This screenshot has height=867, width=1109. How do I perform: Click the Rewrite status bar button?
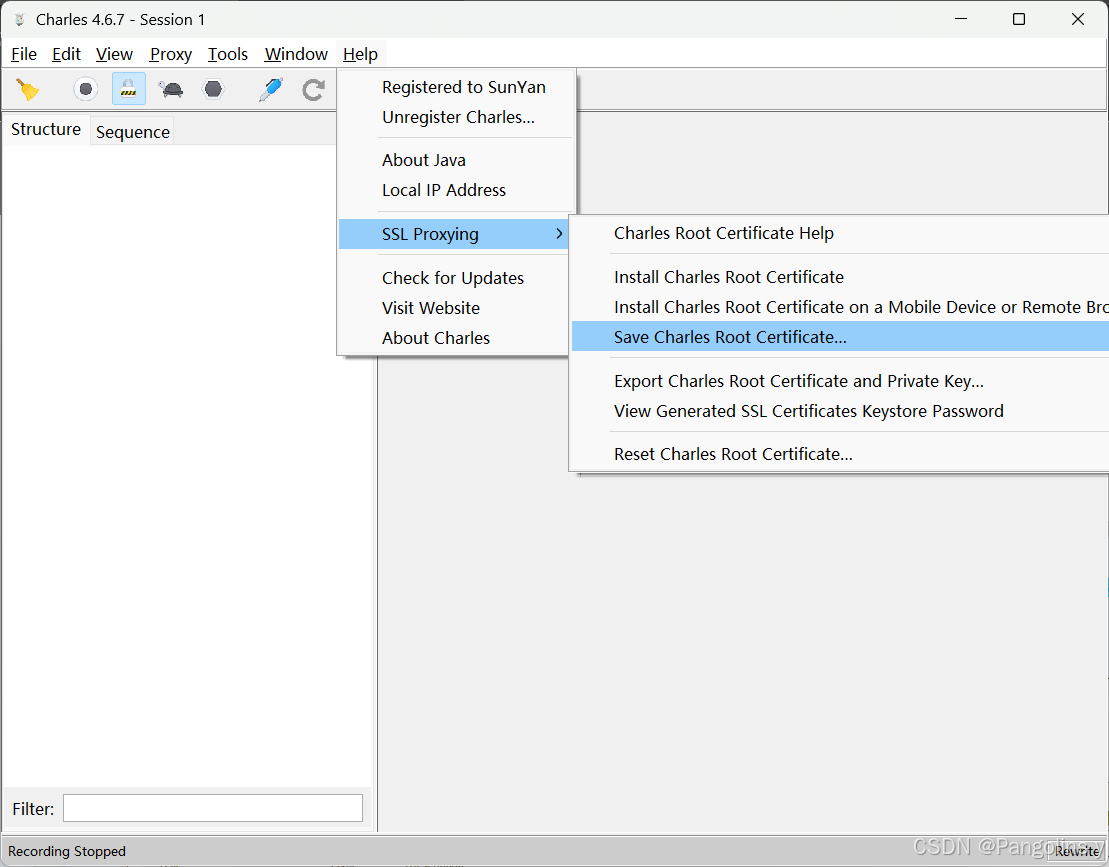point(1076,851)
